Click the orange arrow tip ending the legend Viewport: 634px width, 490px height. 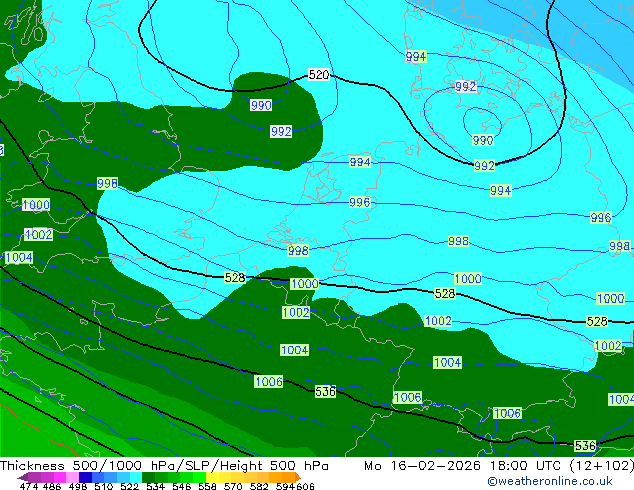pos(298,477)
